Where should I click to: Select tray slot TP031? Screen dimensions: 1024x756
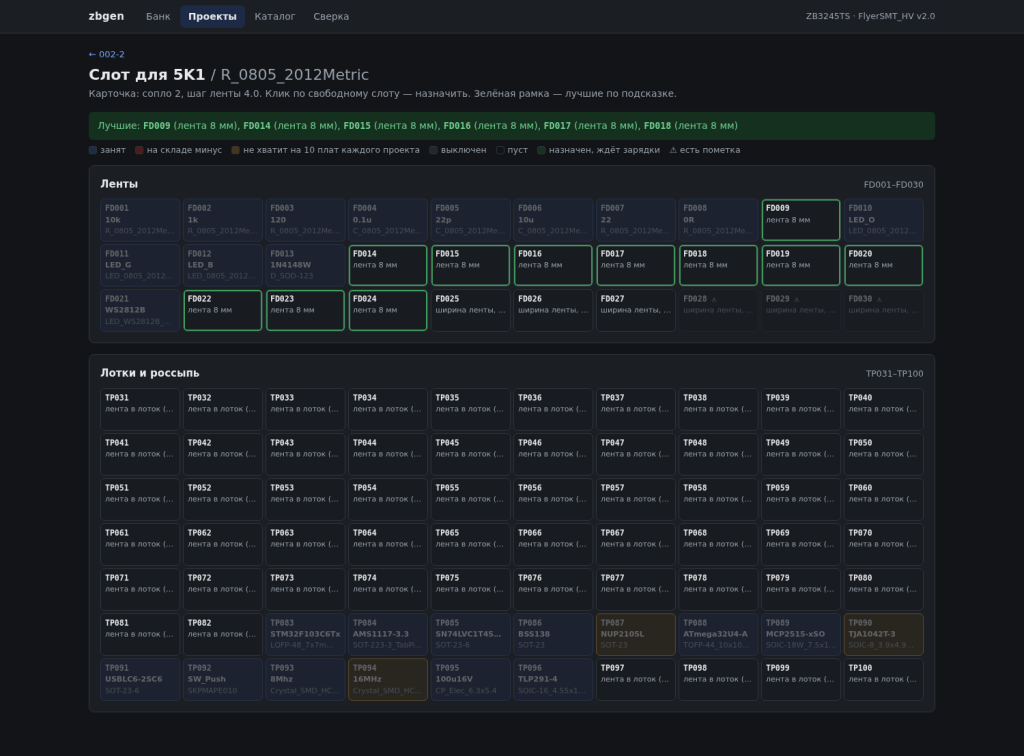pyautogui.click(x=140, y=409)
